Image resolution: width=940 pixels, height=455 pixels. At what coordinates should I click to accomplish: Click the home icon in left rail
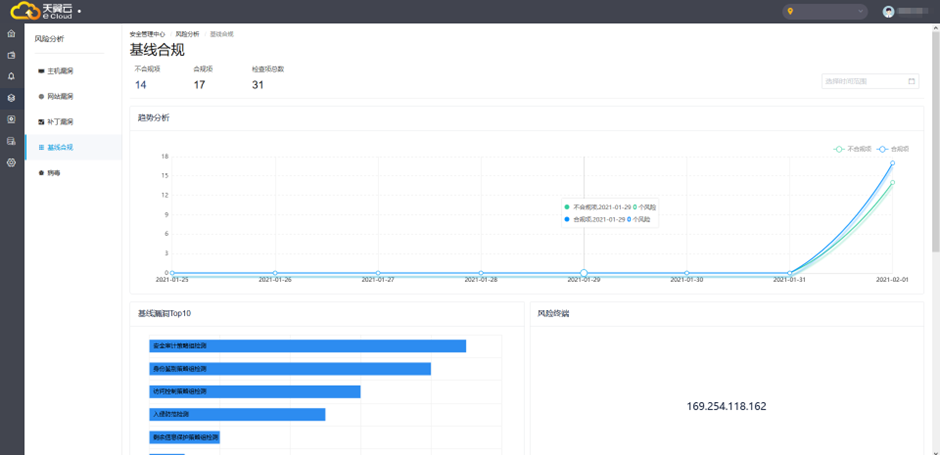coord(11,33)
